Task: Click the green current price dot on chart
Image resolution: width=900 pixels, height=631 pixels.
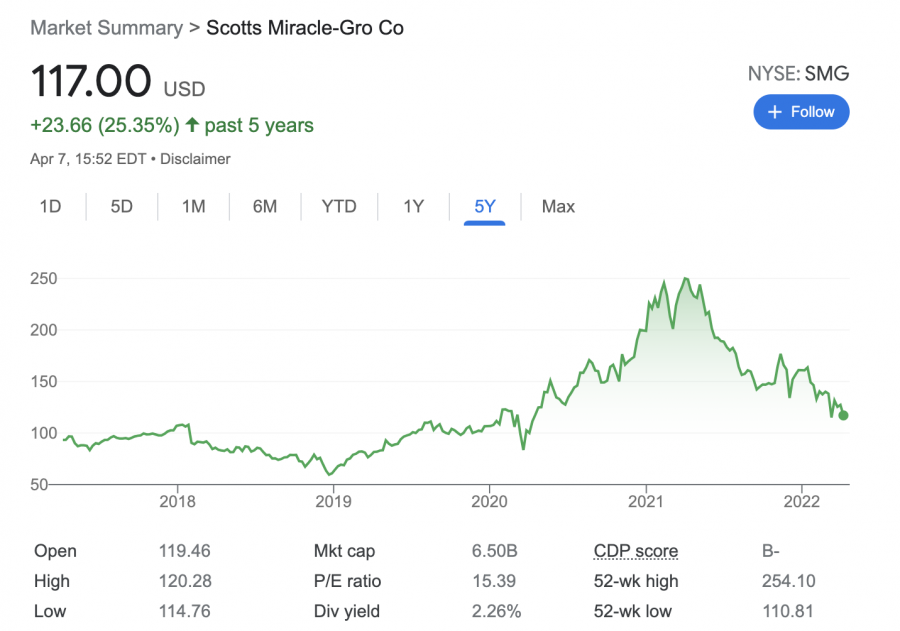Action: click(843, 415)
